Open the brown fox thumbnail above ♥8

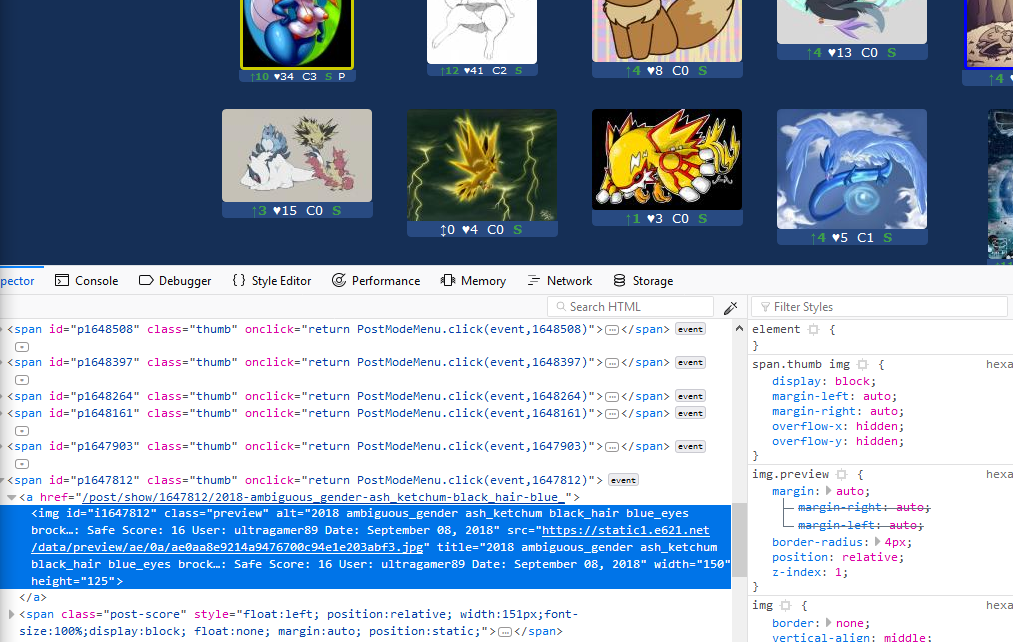[x=667, y=31]
